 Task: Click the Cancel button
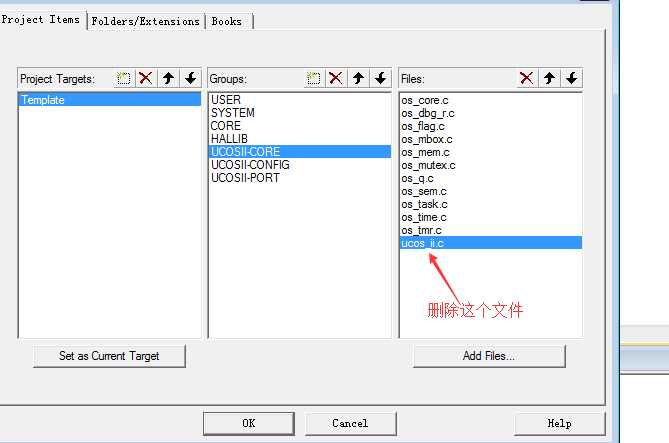pos(350,423)
